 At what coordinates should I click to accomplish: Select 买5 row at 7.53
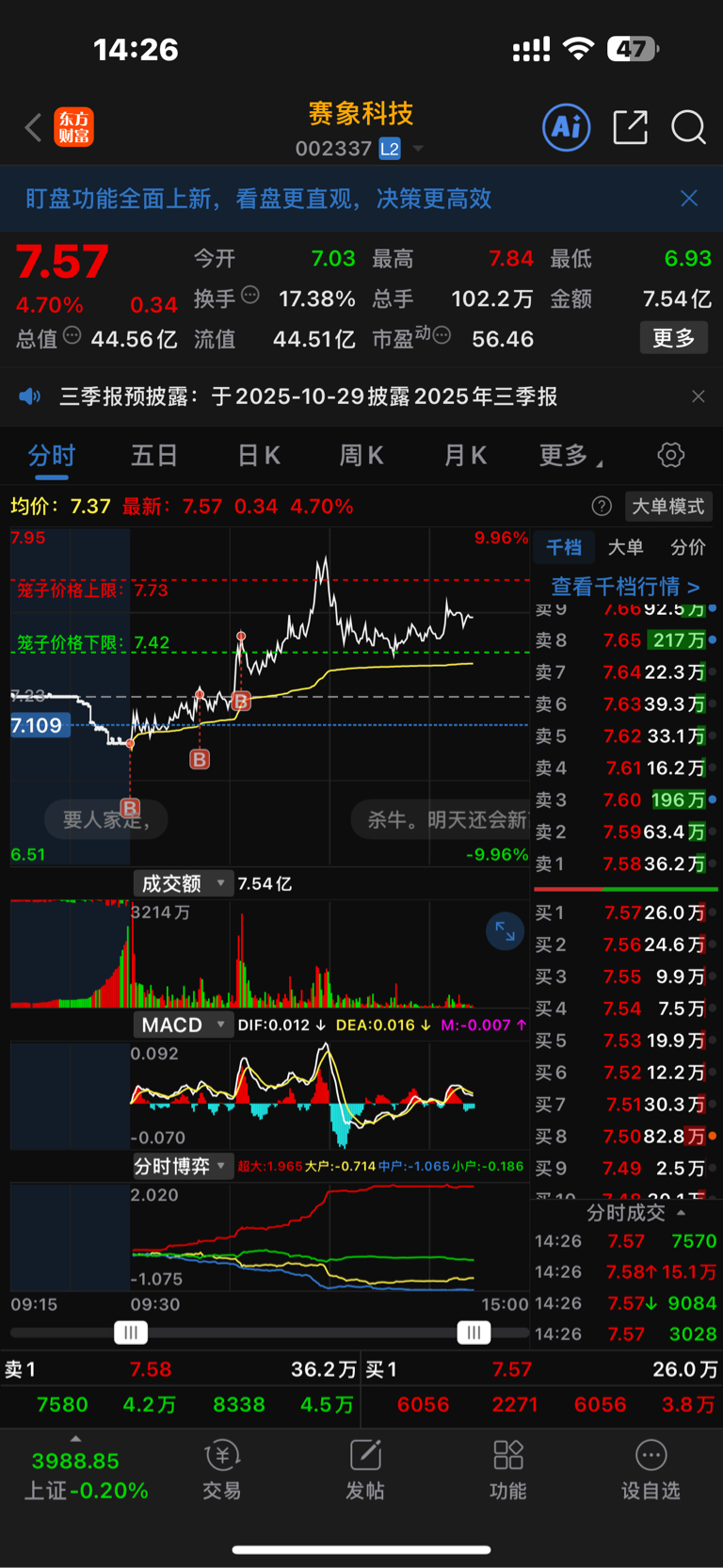[625, 1041]
